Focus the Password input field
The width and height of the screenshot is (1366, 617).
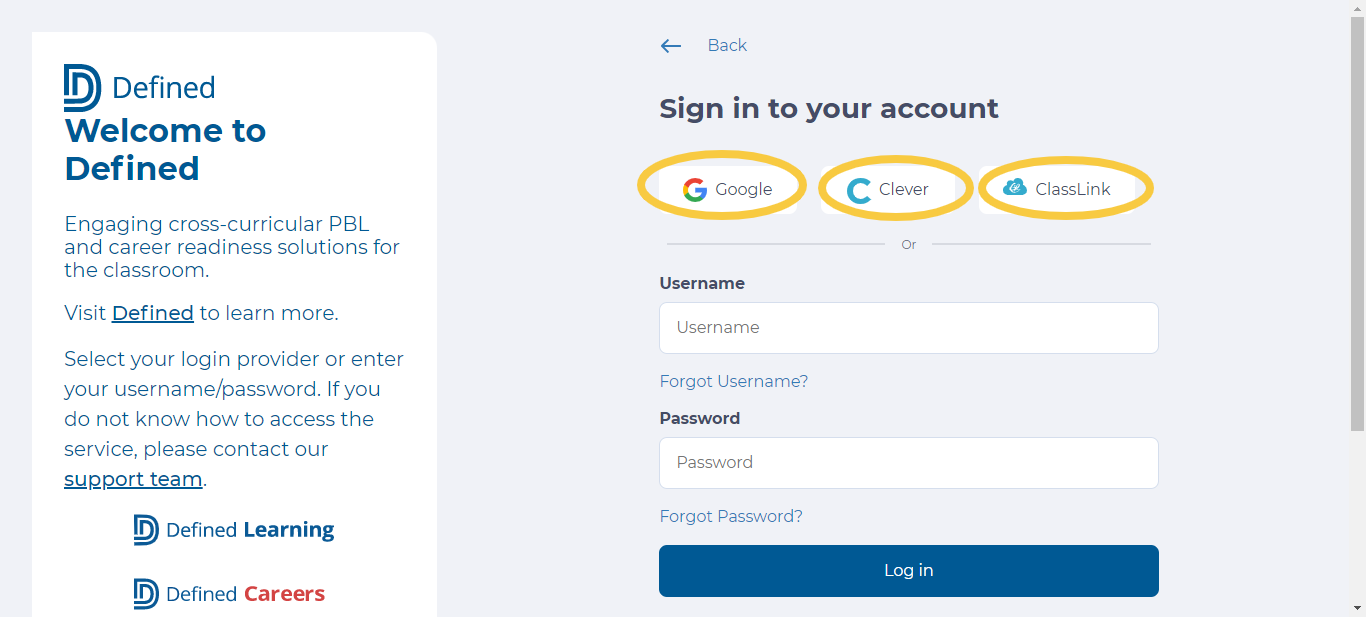[x=909, y=463]
